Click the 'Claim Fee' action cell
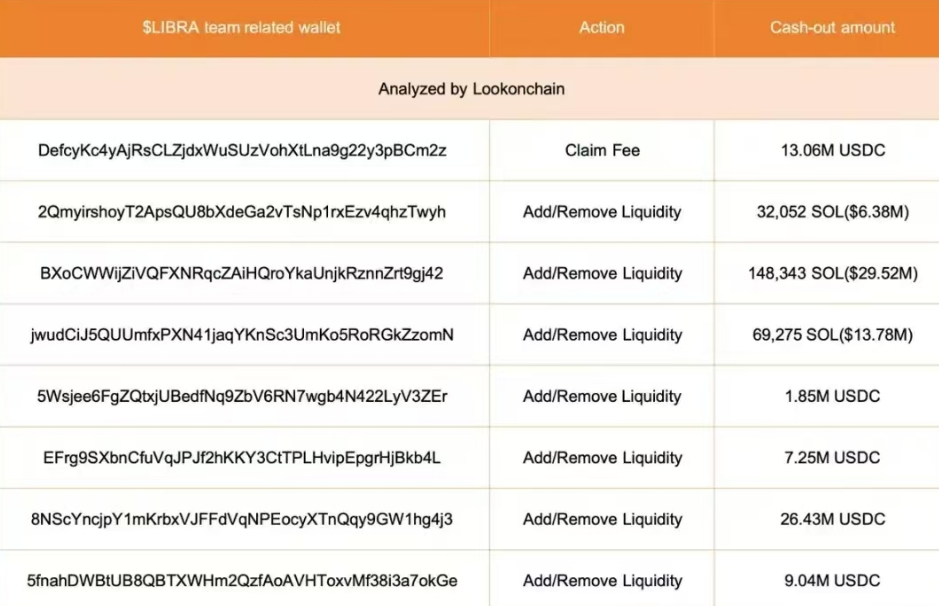 click(602, 150)
